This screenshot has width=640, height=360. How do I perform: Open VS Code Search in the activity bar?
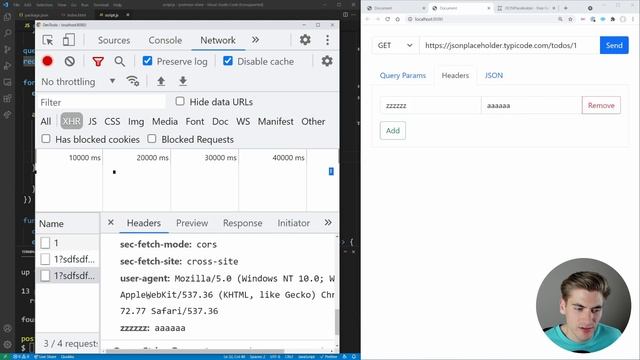click(x=7, y=33)
